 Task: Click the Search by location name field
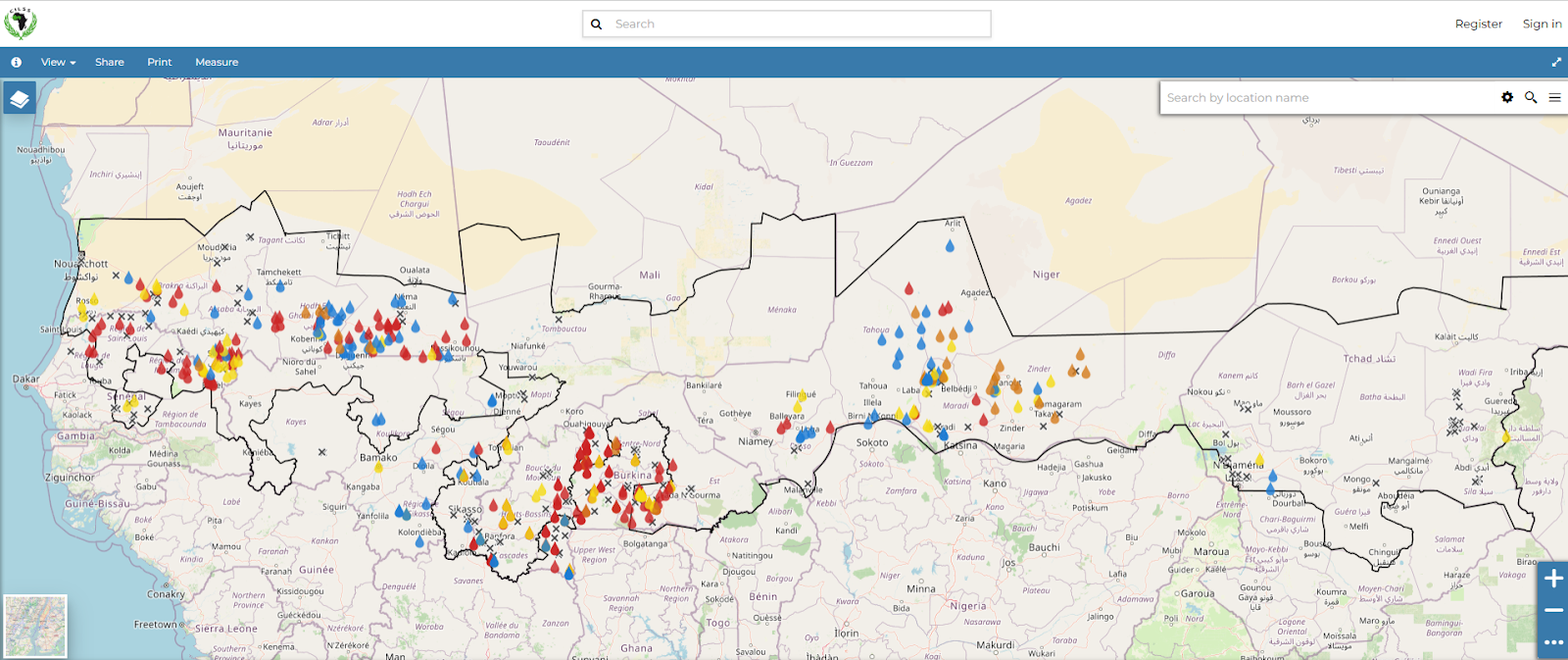click(1328, 97)
